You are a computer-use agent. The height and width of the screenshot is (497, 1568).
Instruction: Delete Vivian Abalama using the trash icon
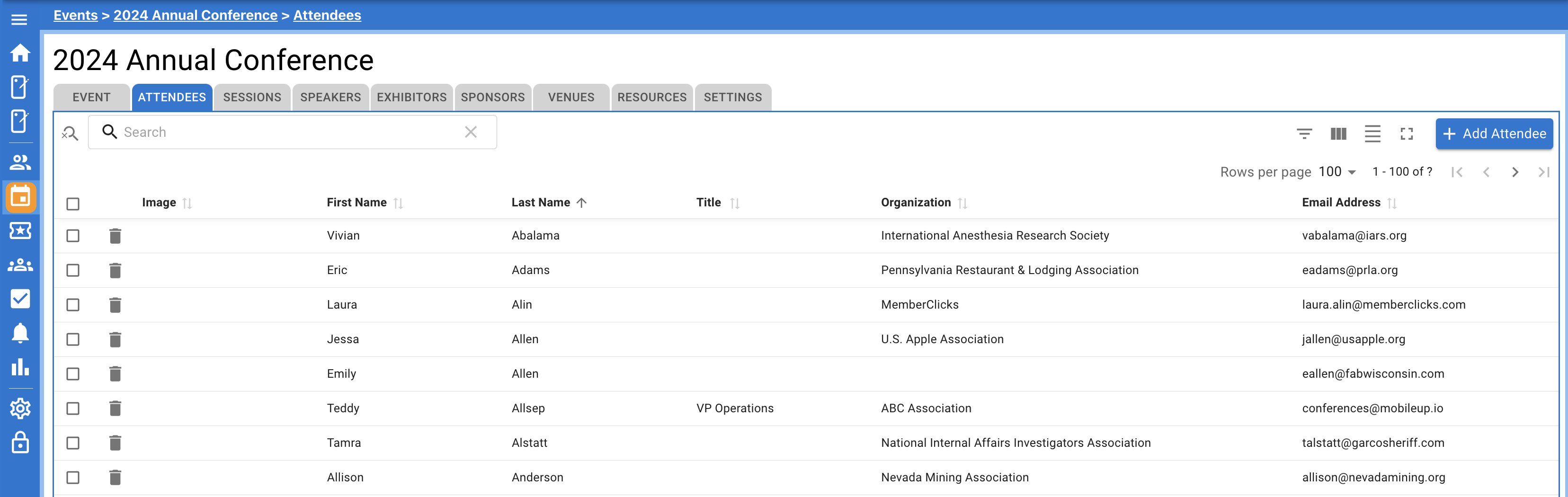pyautogui.click(x=115, y=235)
